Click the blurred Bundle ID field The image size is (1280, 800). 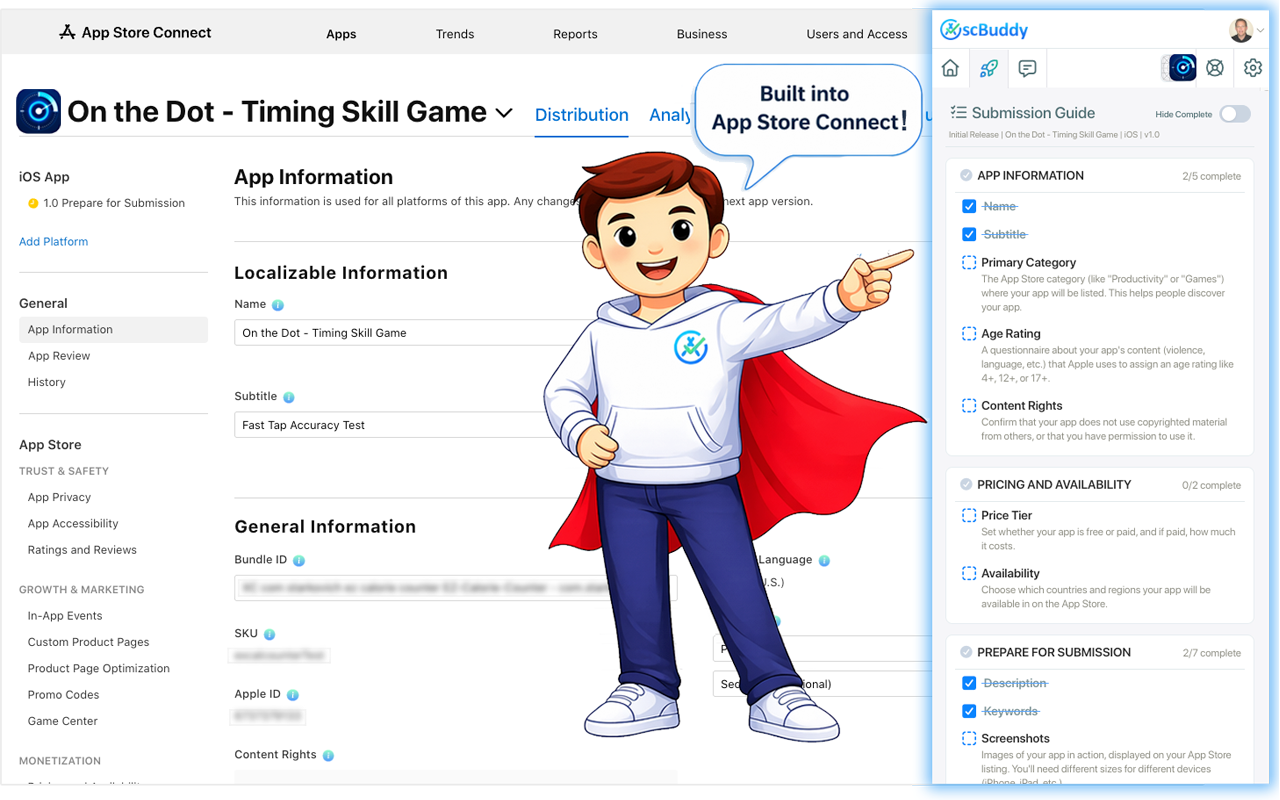pos(455,588)
